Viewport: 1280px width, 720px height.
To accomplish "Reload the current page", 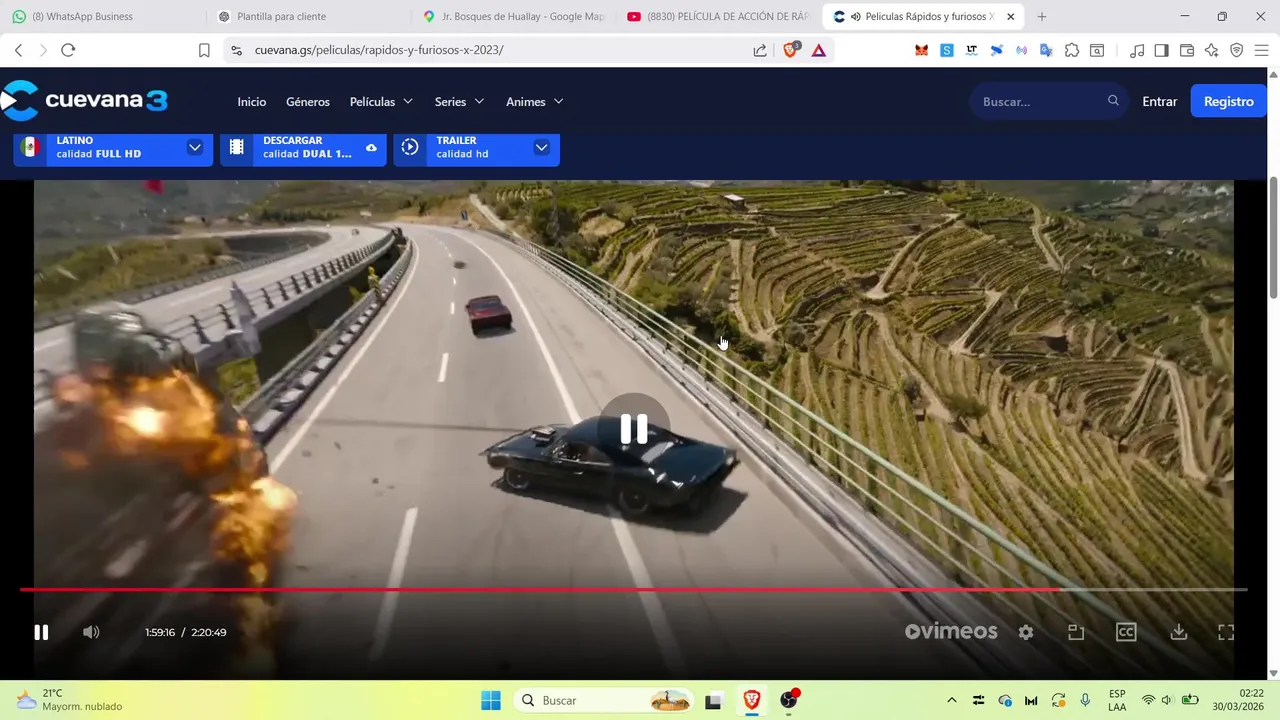I will pyautogui.click(x=68, y=50).
